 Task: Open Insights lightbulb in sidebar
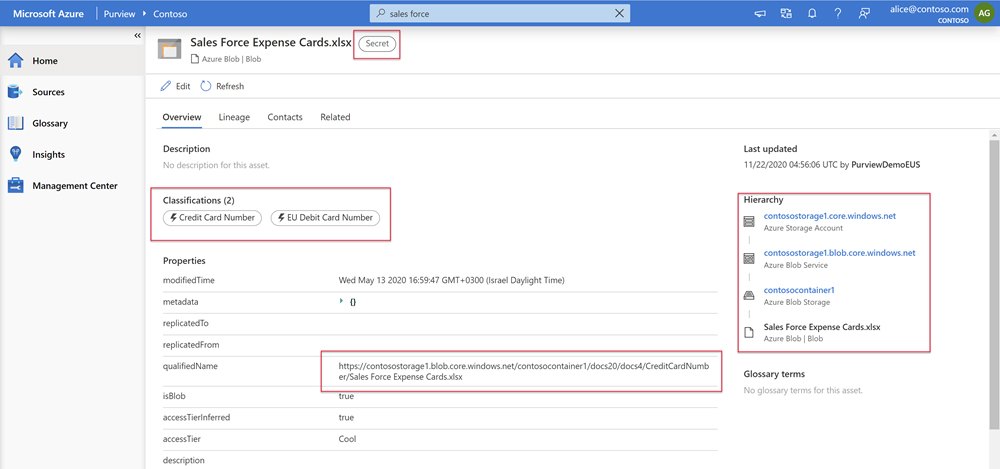(x=15, y=154)
